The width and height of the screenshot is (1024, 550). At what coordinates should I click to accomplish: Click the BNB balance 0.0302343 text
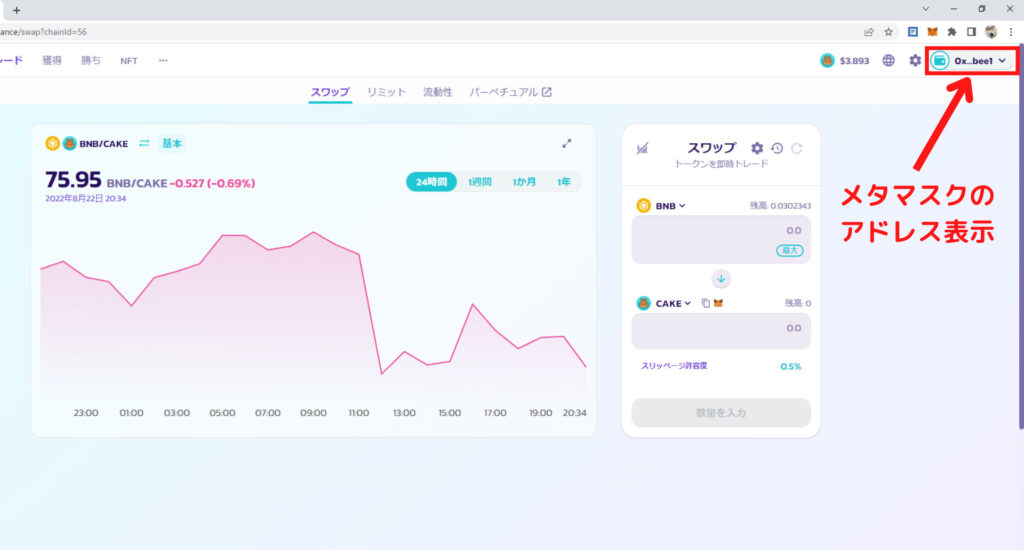tap(780, 206)
